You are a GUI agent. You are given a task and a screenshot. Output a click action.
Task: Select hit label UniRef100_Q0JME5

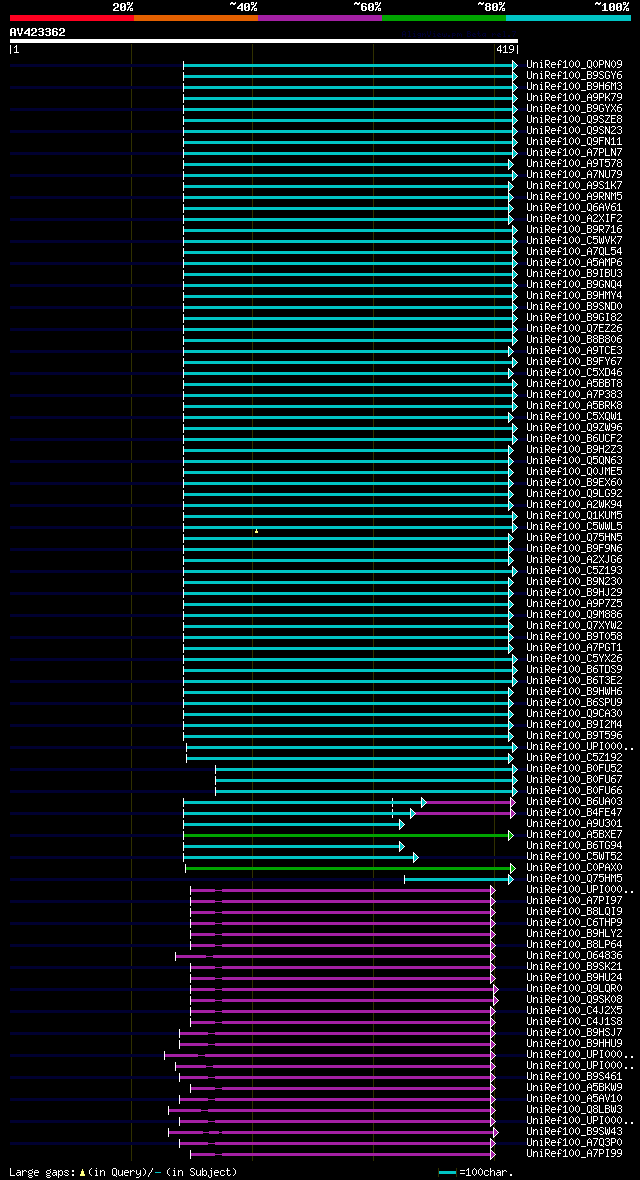(574, 472)
